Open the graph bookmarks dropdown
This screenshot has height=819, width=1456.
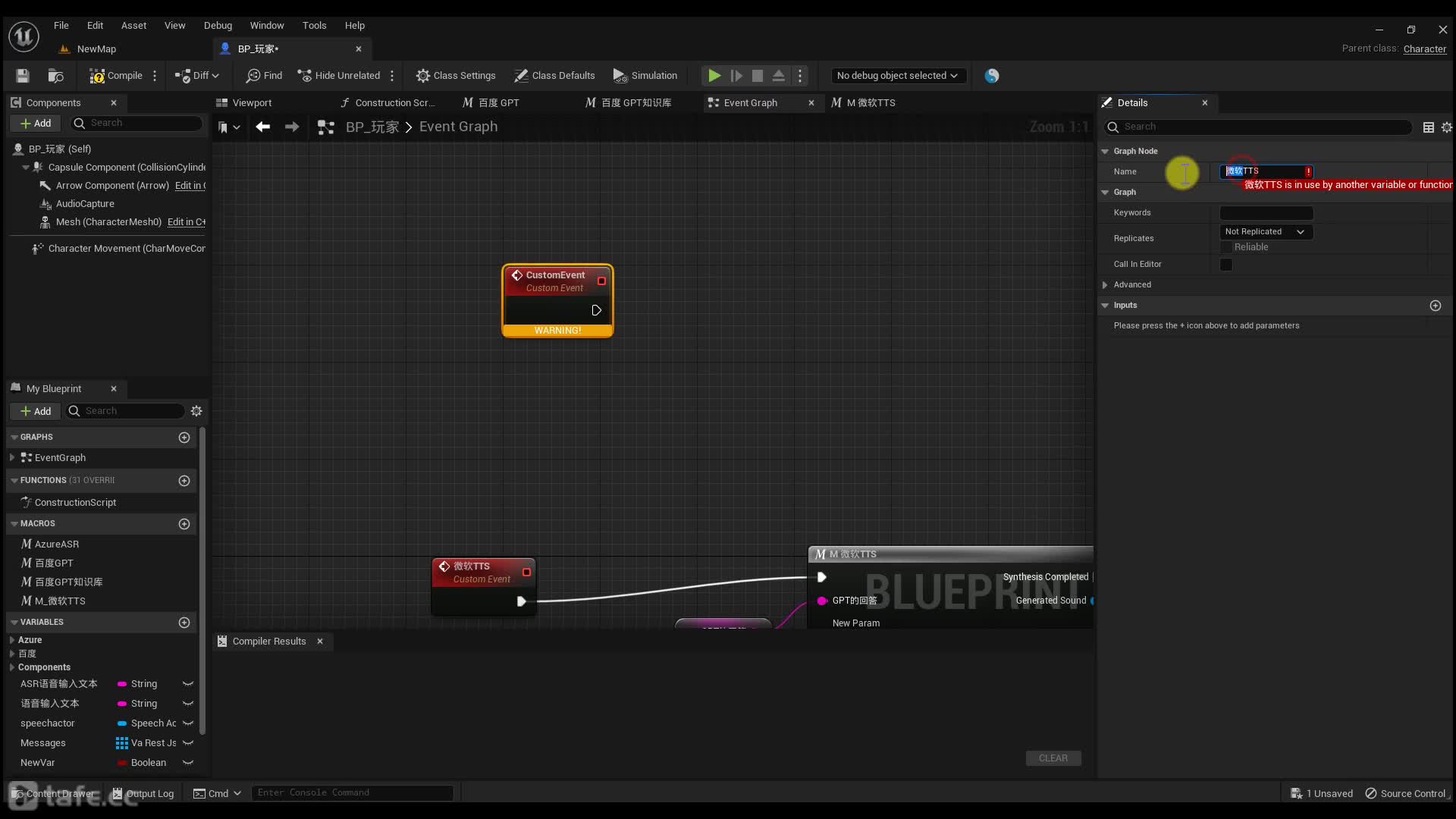pos(229,127)
